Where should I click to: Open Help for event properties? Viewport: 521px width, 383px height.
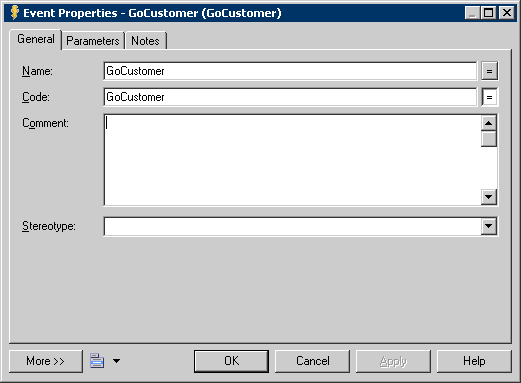[x=474, y=361]
